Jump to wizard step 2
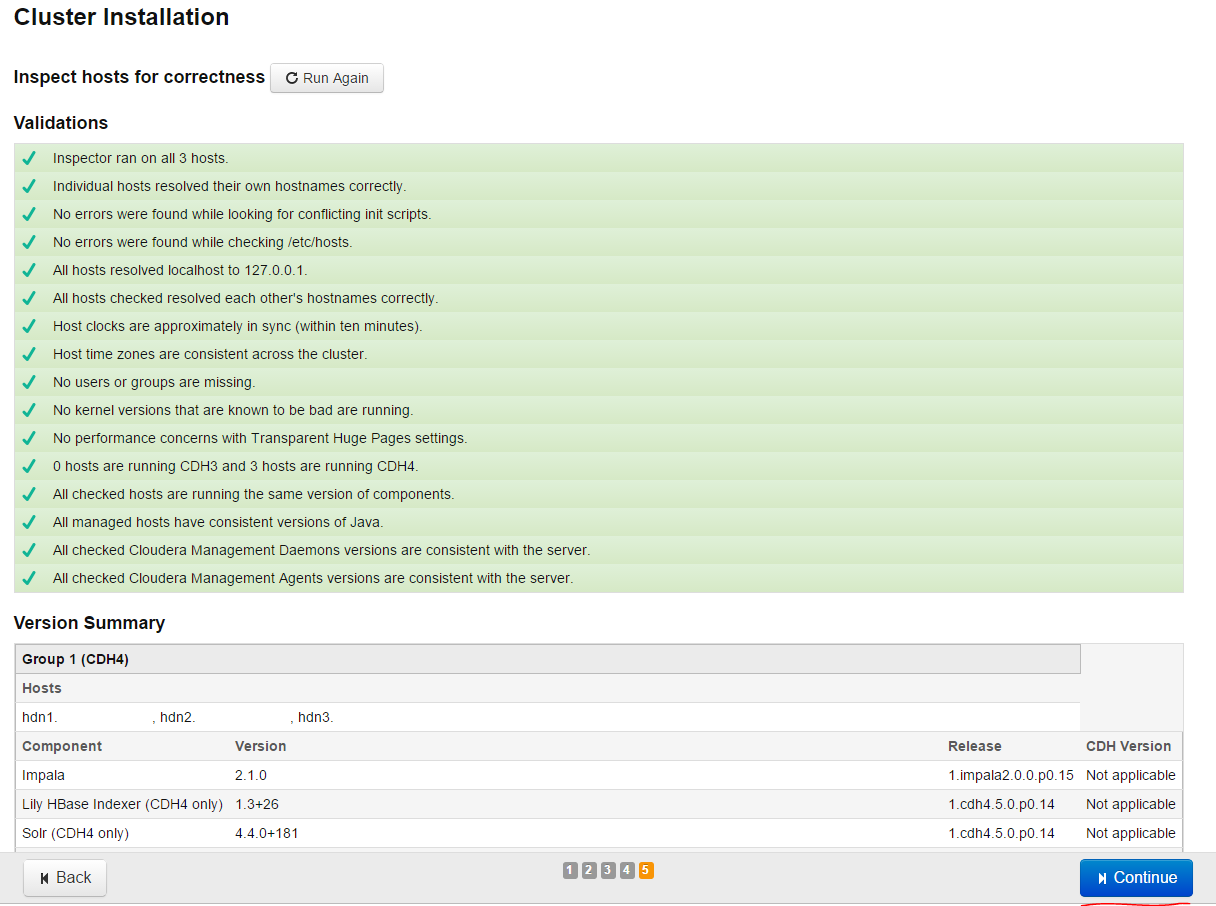 [x=589, y=870]
